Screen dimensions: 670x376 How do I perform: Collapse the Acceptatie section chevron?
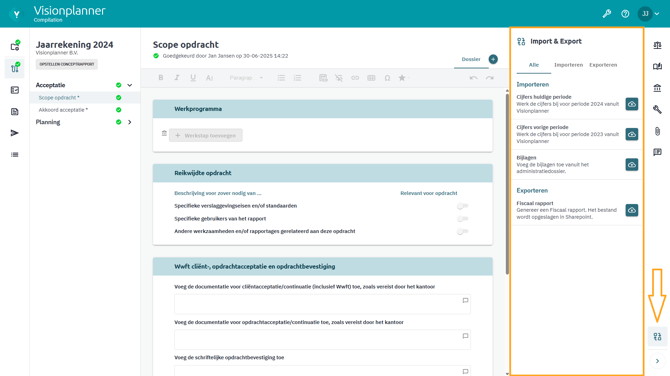(129, 85)
